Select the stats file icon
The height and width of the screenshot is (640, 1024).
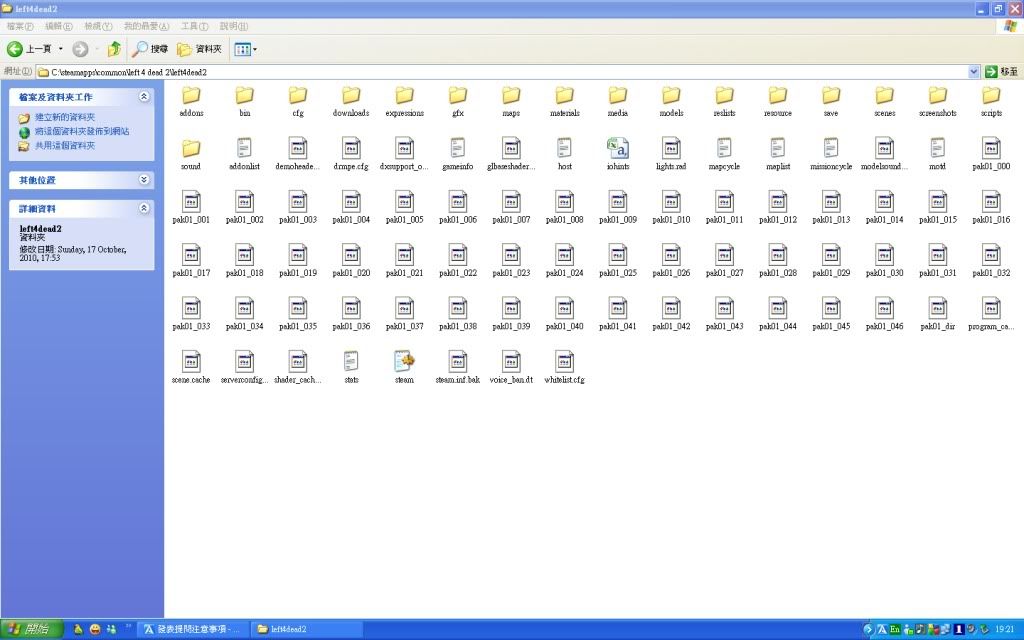[x=351, y=362]
